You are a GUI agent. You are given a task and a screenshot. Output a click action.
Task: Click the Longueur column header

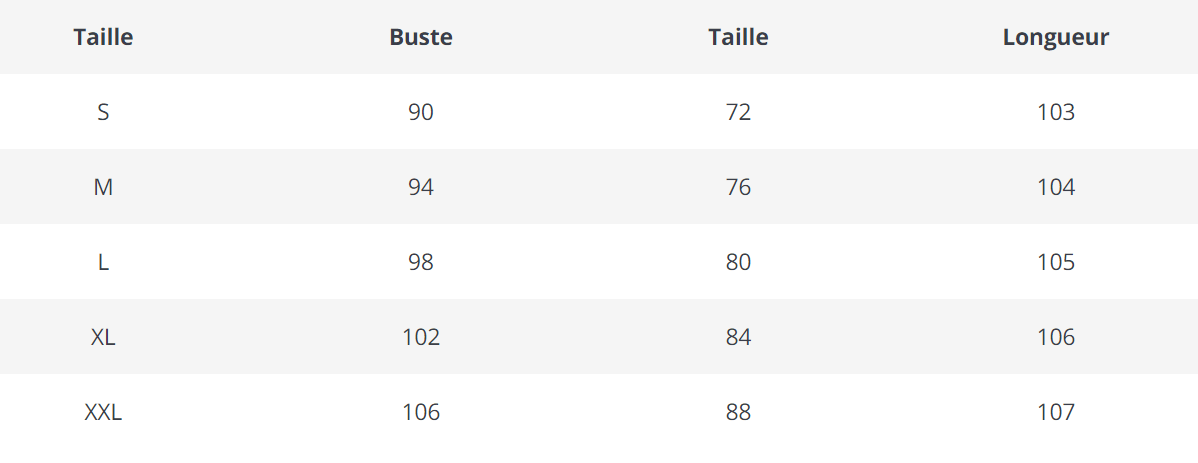click(x=1056, y=38)
